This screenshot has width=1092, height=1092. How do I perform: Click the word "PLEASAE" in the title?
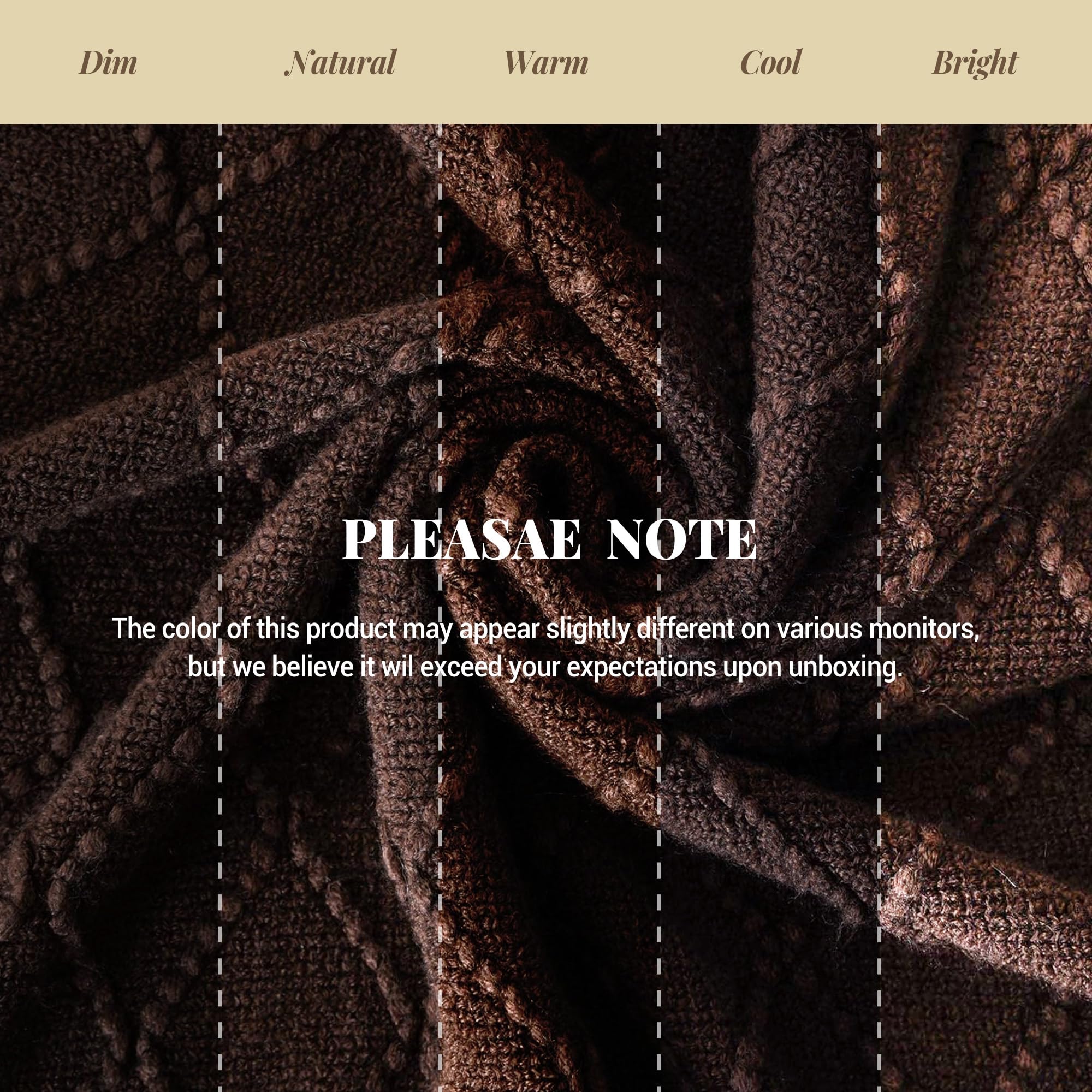pos(462,539)
